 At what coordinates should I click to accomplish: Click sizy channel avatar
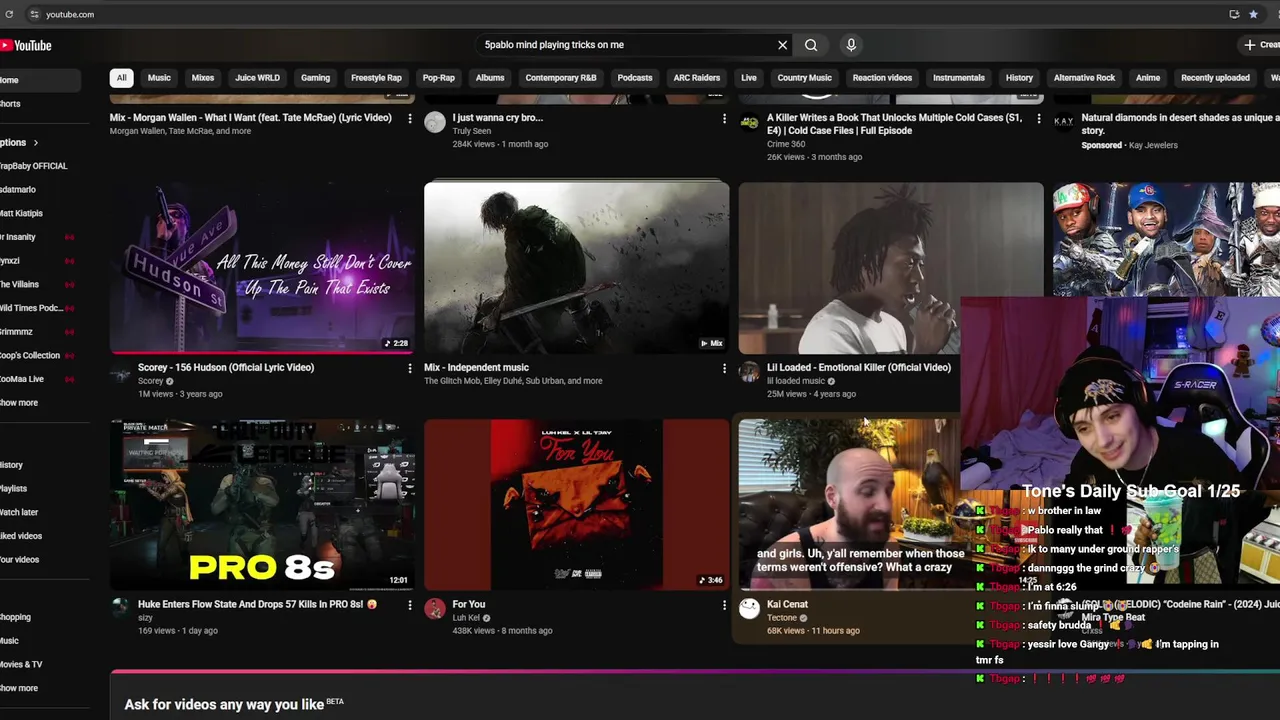coord(120,609)
